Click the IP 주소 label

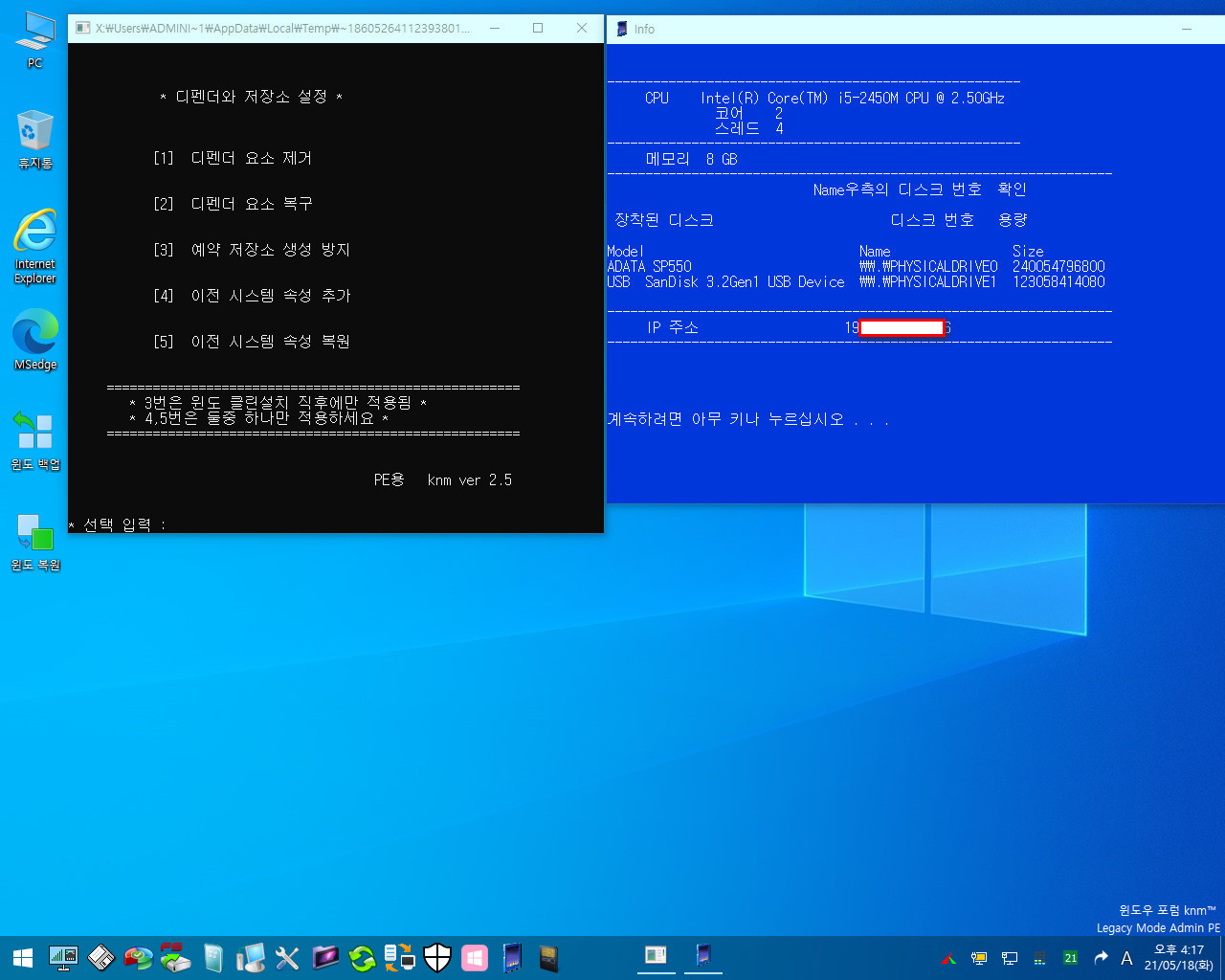(x=673, y=327)
